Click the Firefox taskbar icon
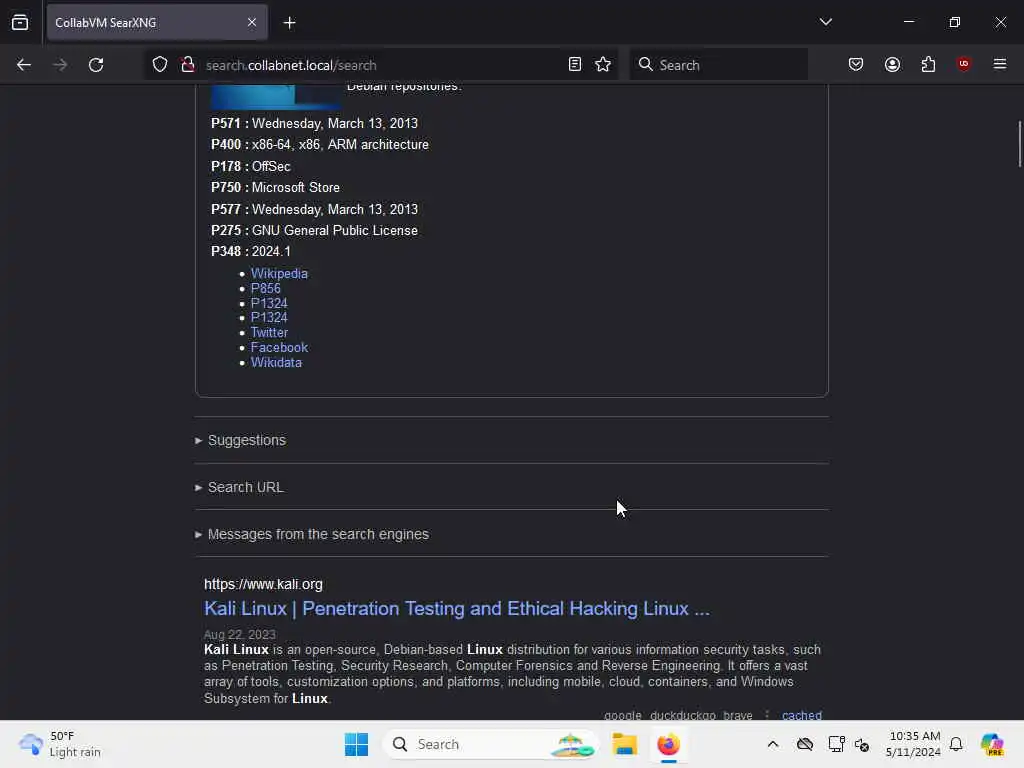1024x768 pixels. (x=668, y=744)
